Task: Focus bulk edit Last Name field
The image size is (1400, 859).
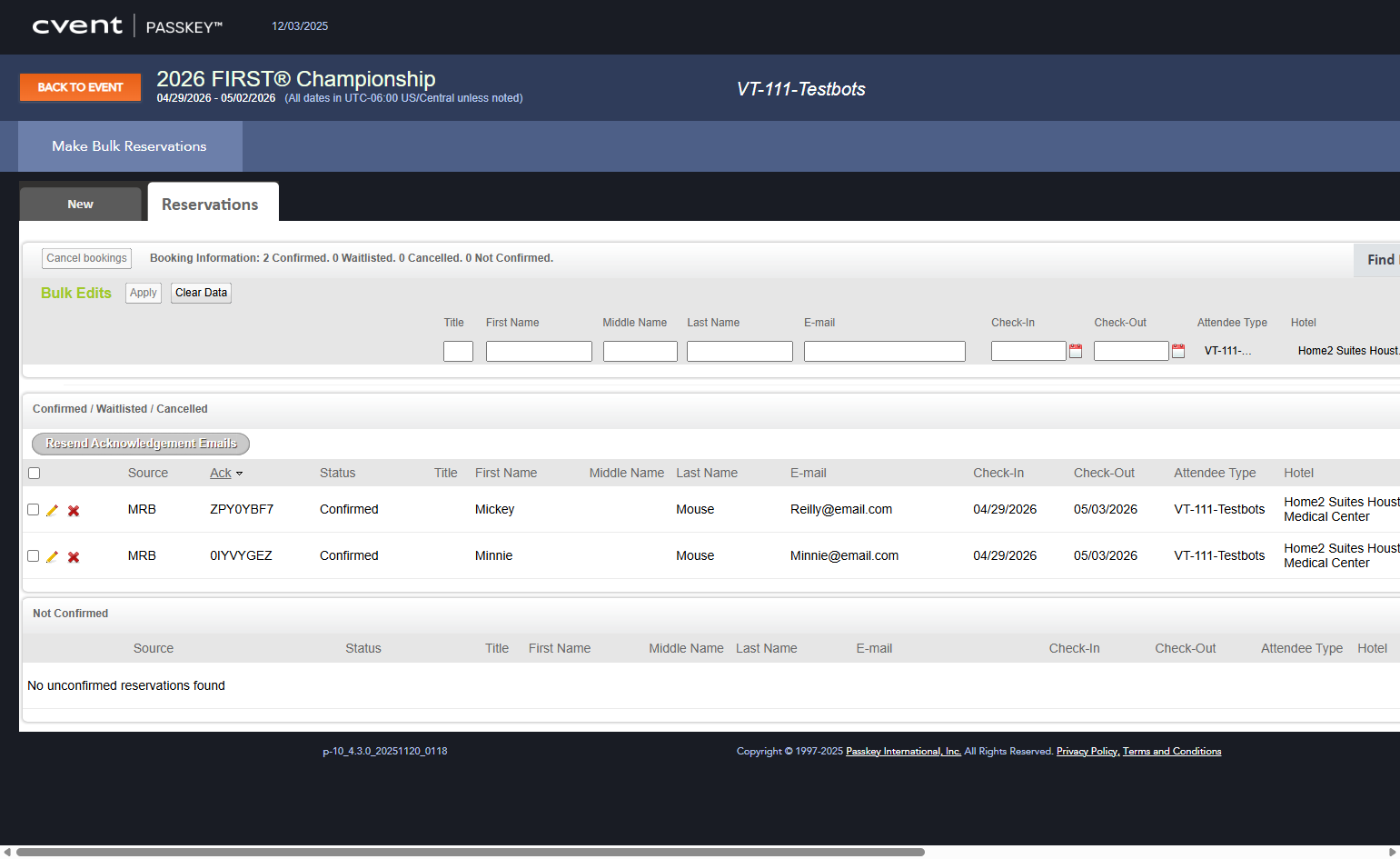Action: point(740,351)
